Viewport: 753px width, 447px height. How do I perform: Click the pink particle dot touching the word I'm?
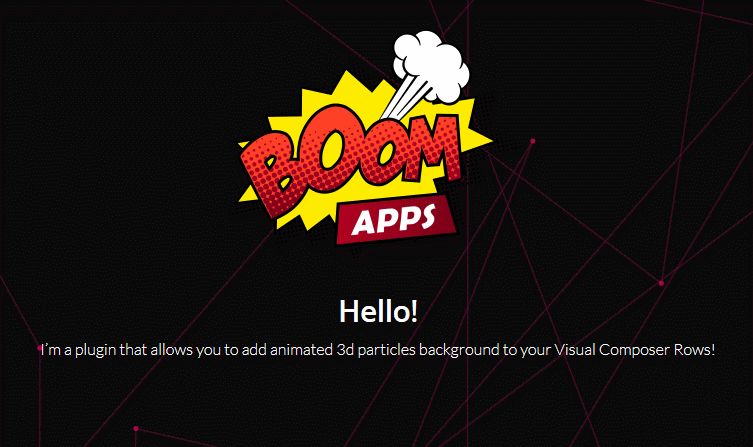40,348
